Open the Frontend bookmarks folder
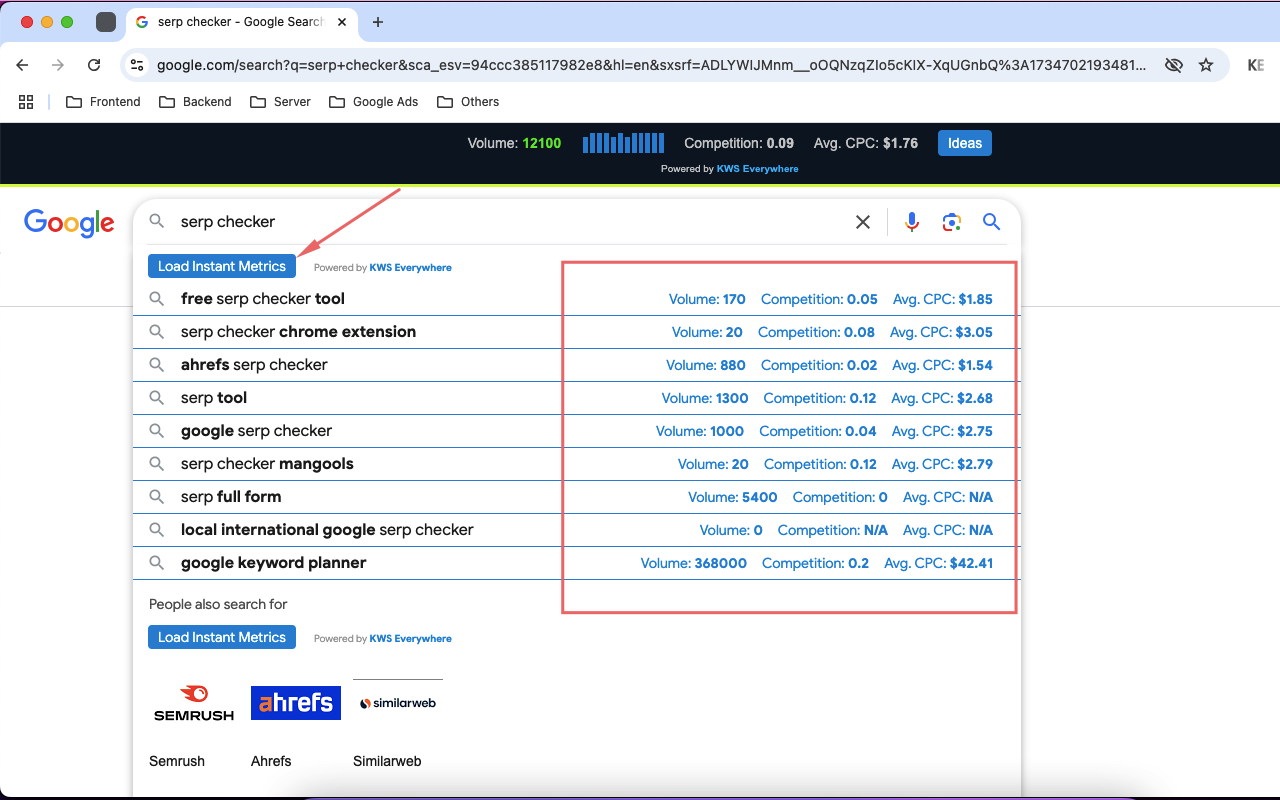The image size is (1280, 800). (x=103, y=102)
